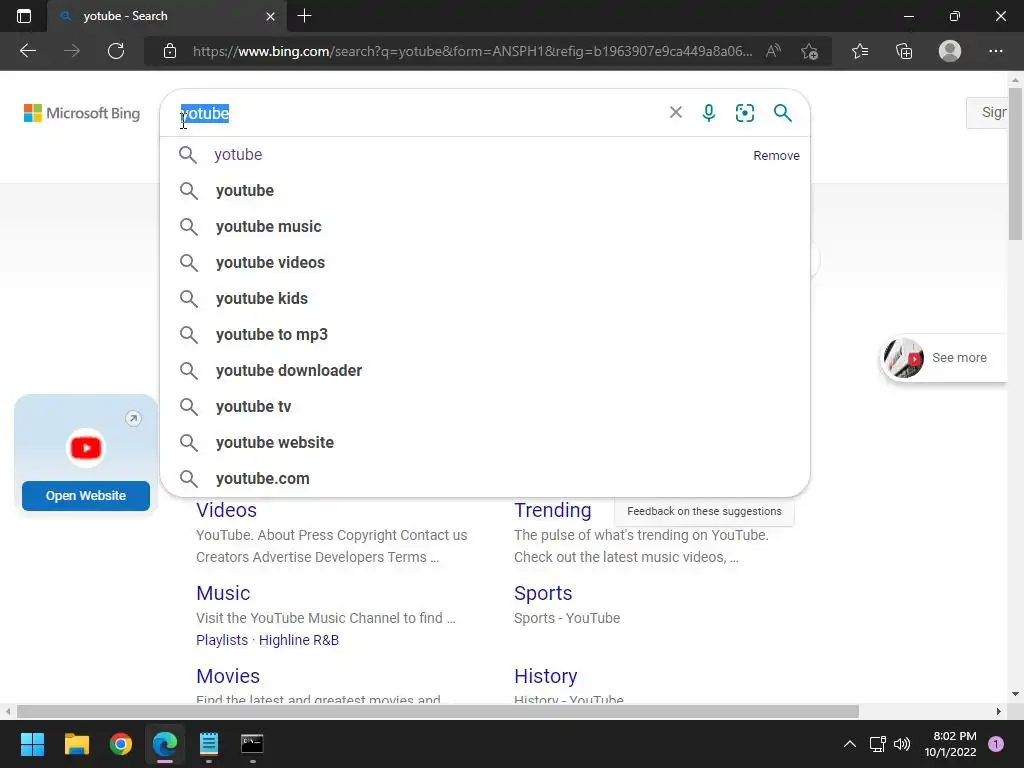Click inside the Bing search input field
1024x768 pixels.
click(x=418, y=113)
